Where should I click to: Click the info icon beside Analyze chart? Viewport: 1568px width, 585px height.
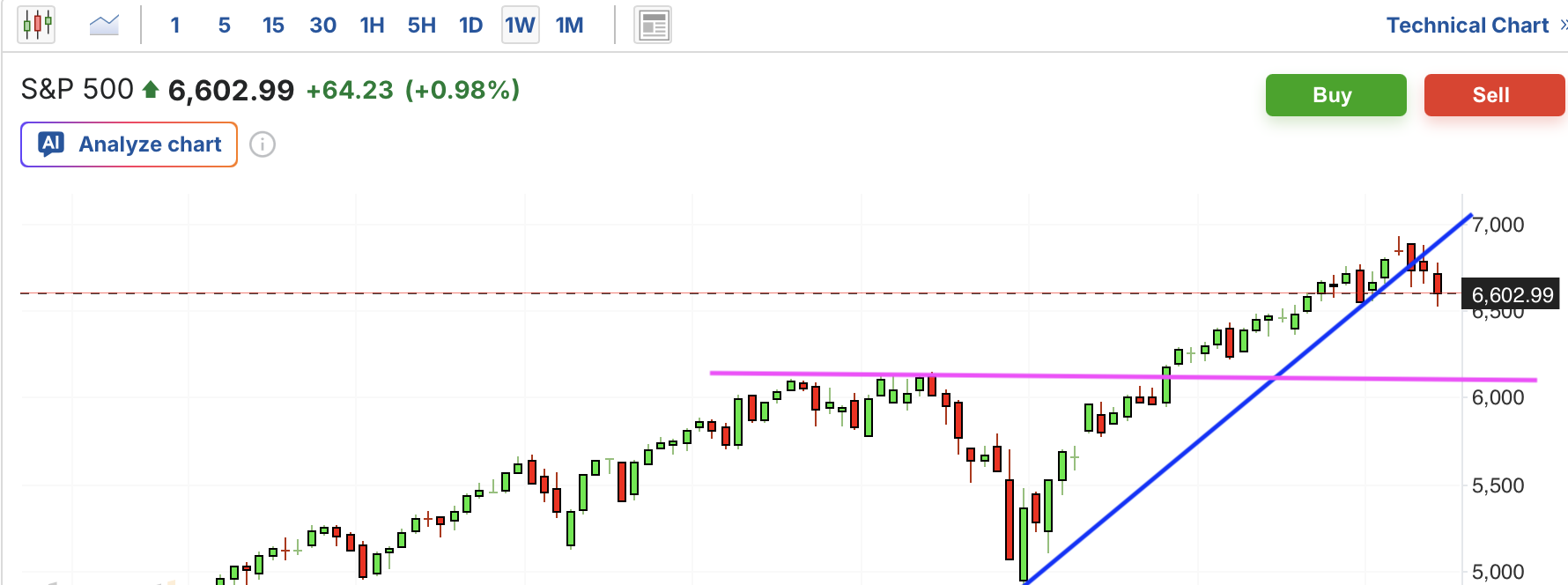263,144
